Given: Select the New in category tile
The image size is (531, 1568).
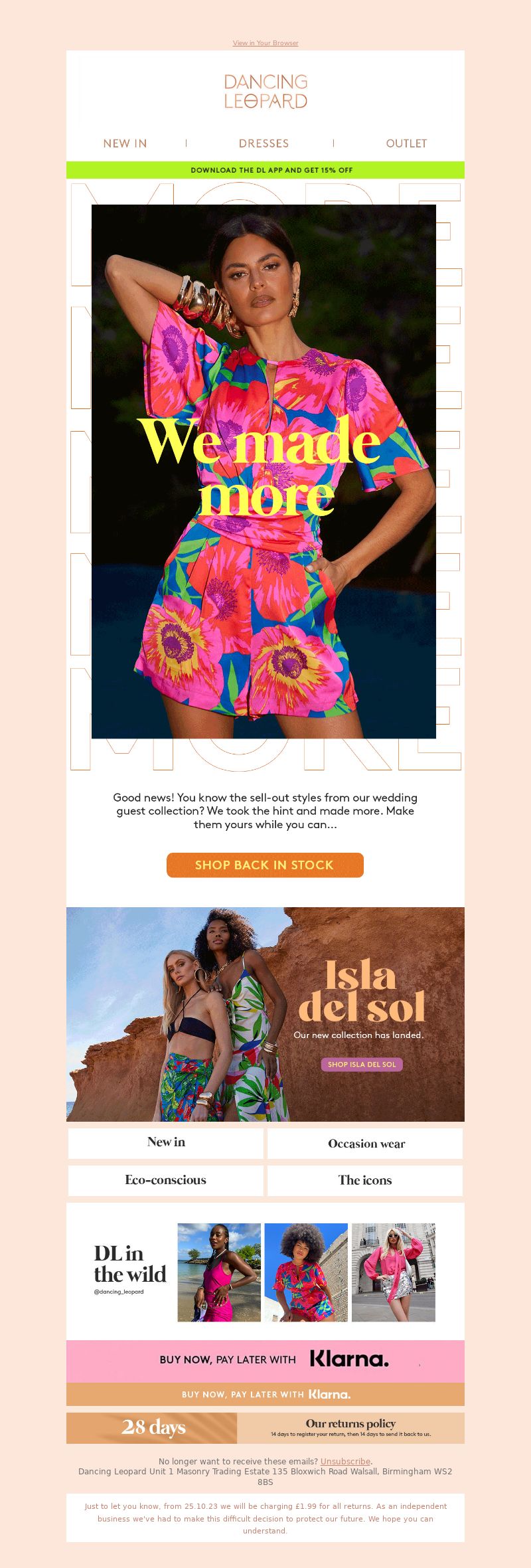Looking at the screenshot, I should 166,1142.
